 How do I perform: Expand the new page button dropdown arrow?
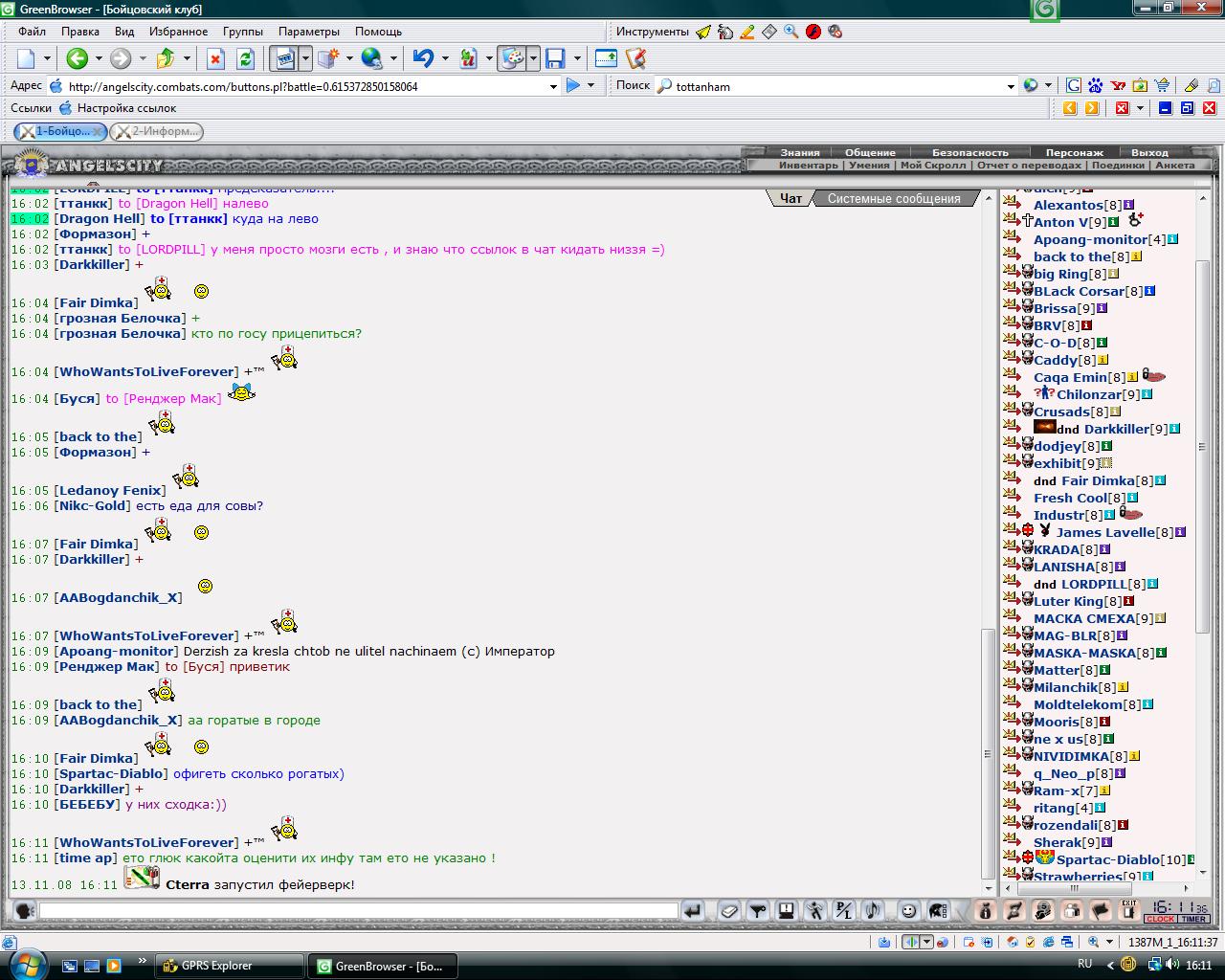(47, 58)
